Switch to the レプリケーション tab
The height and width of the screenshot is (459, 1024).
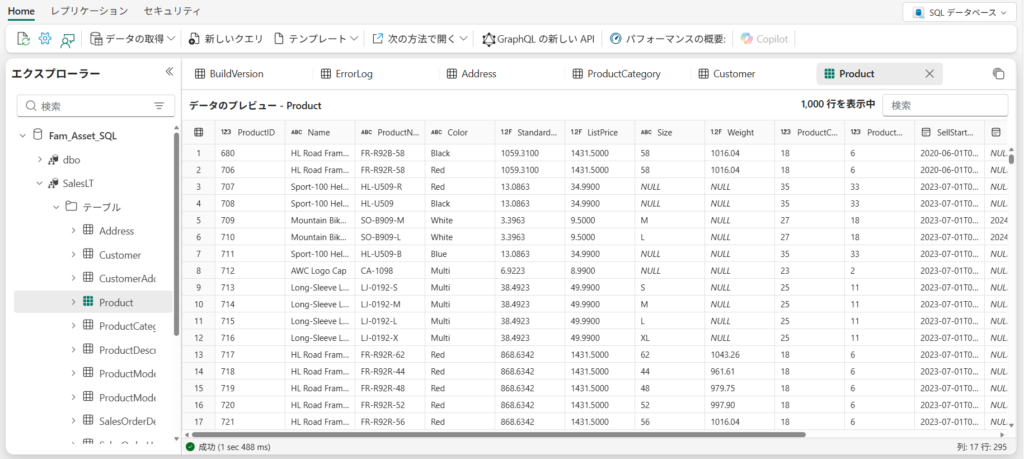coord(89,11)
